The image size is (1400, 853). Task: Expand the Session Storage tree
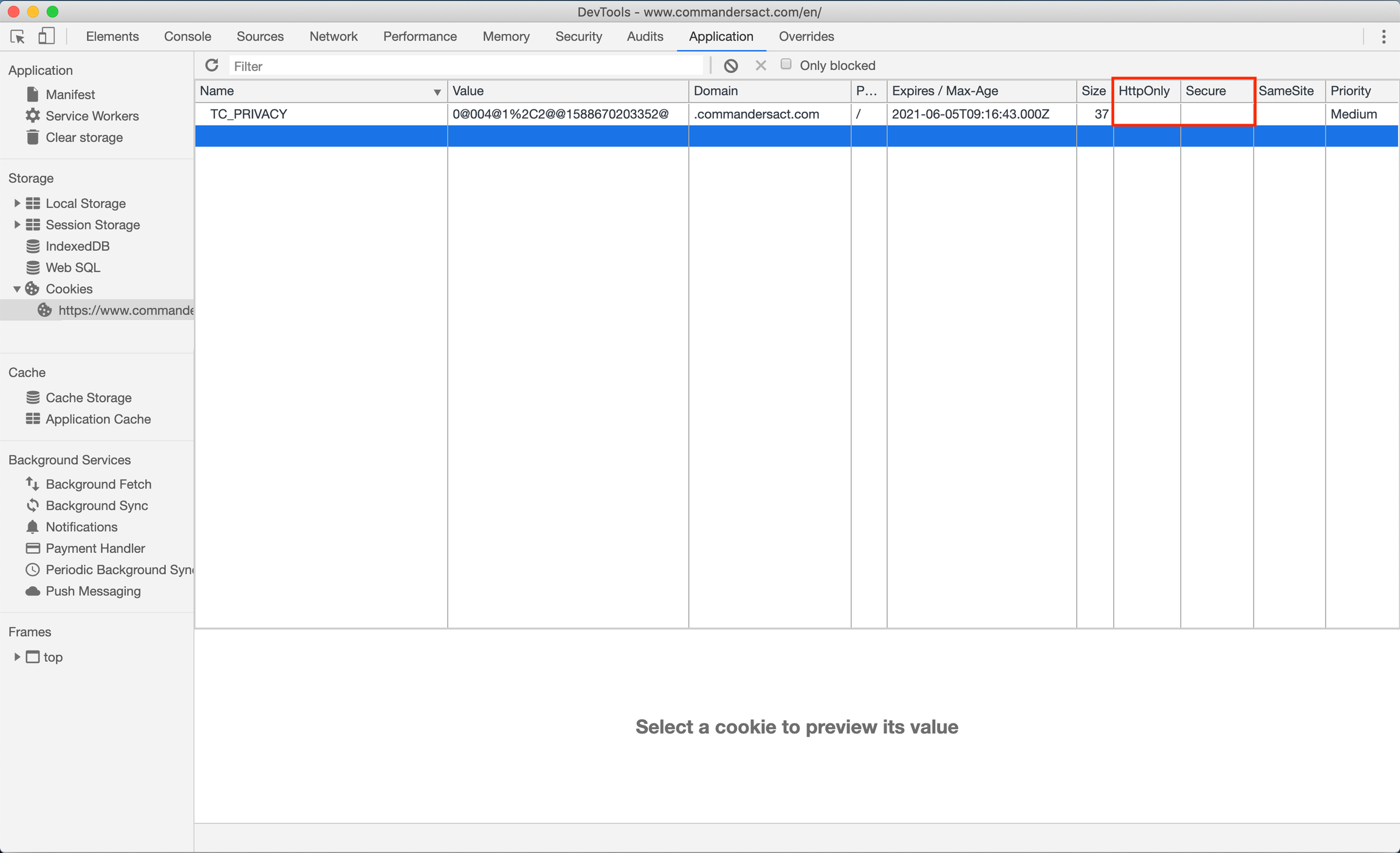pos(17,225)
